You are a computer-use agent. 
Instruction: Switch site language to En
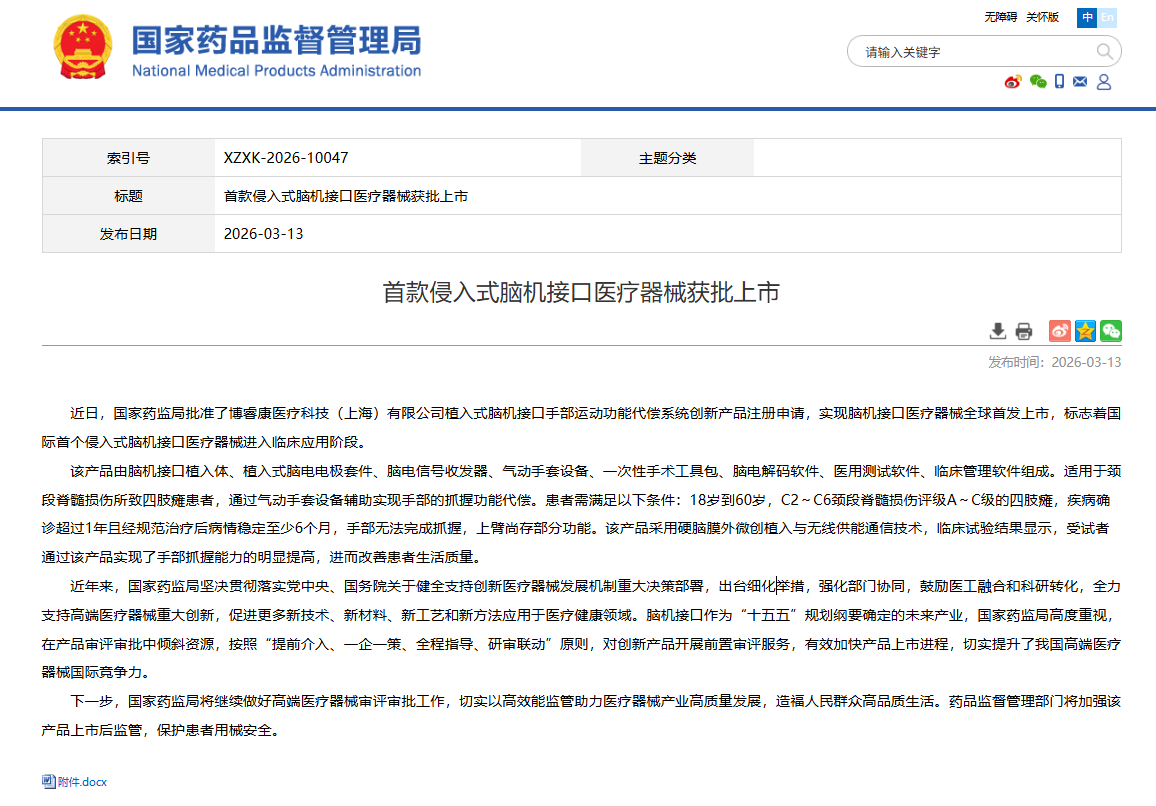[1107, 17]
